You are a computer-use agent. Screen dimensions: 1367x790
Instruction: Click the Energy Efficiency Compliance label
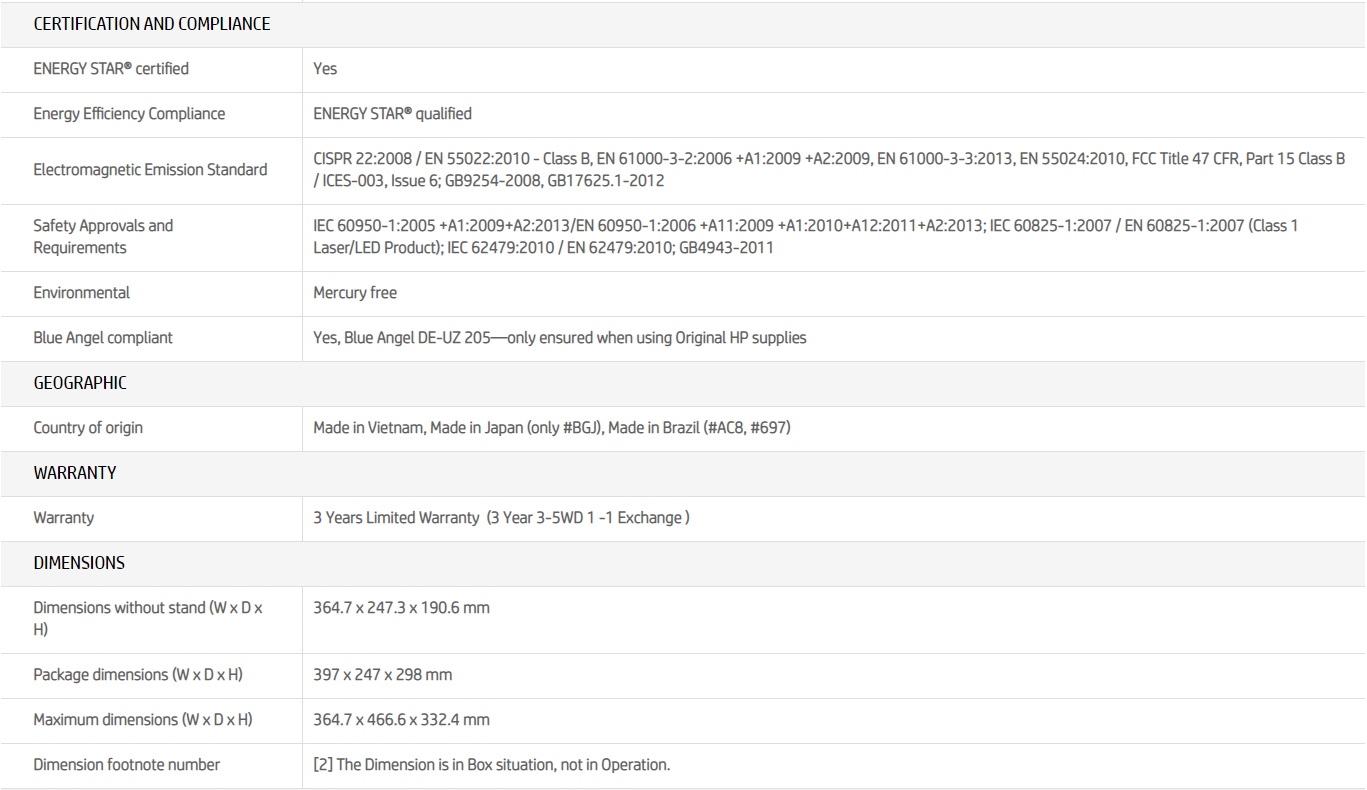click(129, 114)
